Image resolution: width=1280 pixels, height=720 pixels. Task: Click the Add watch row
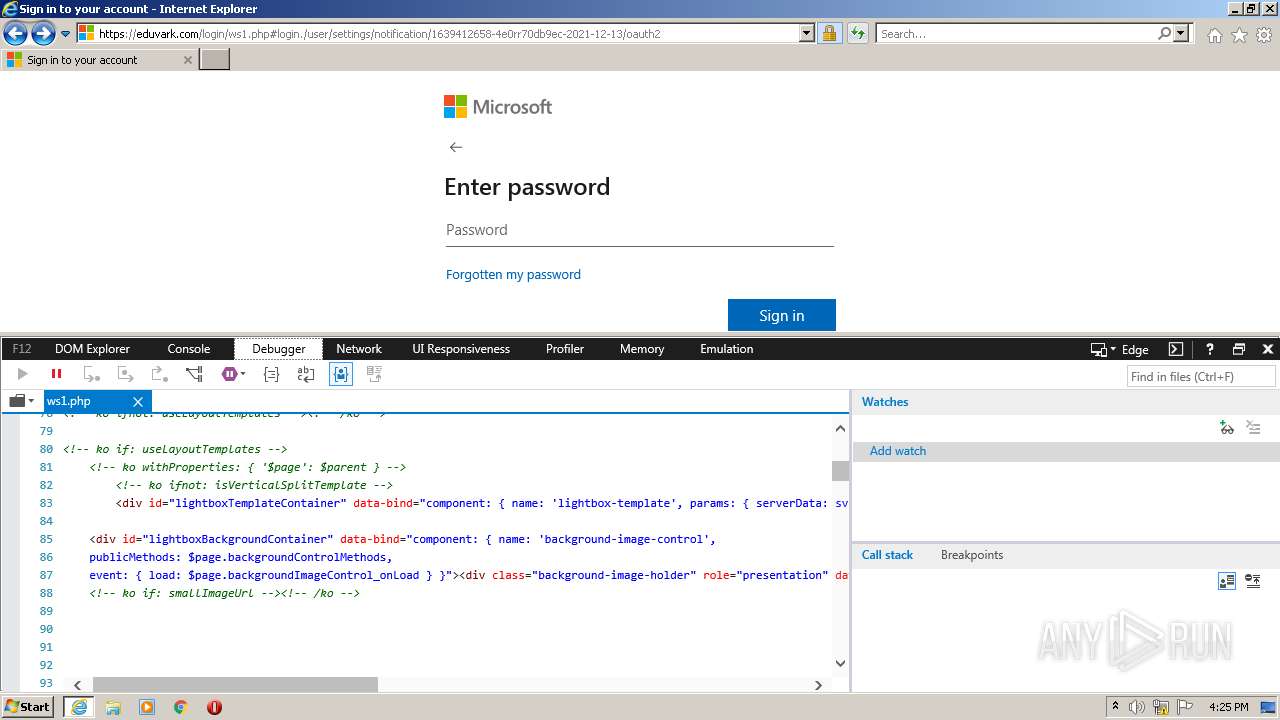(1066, 451)
